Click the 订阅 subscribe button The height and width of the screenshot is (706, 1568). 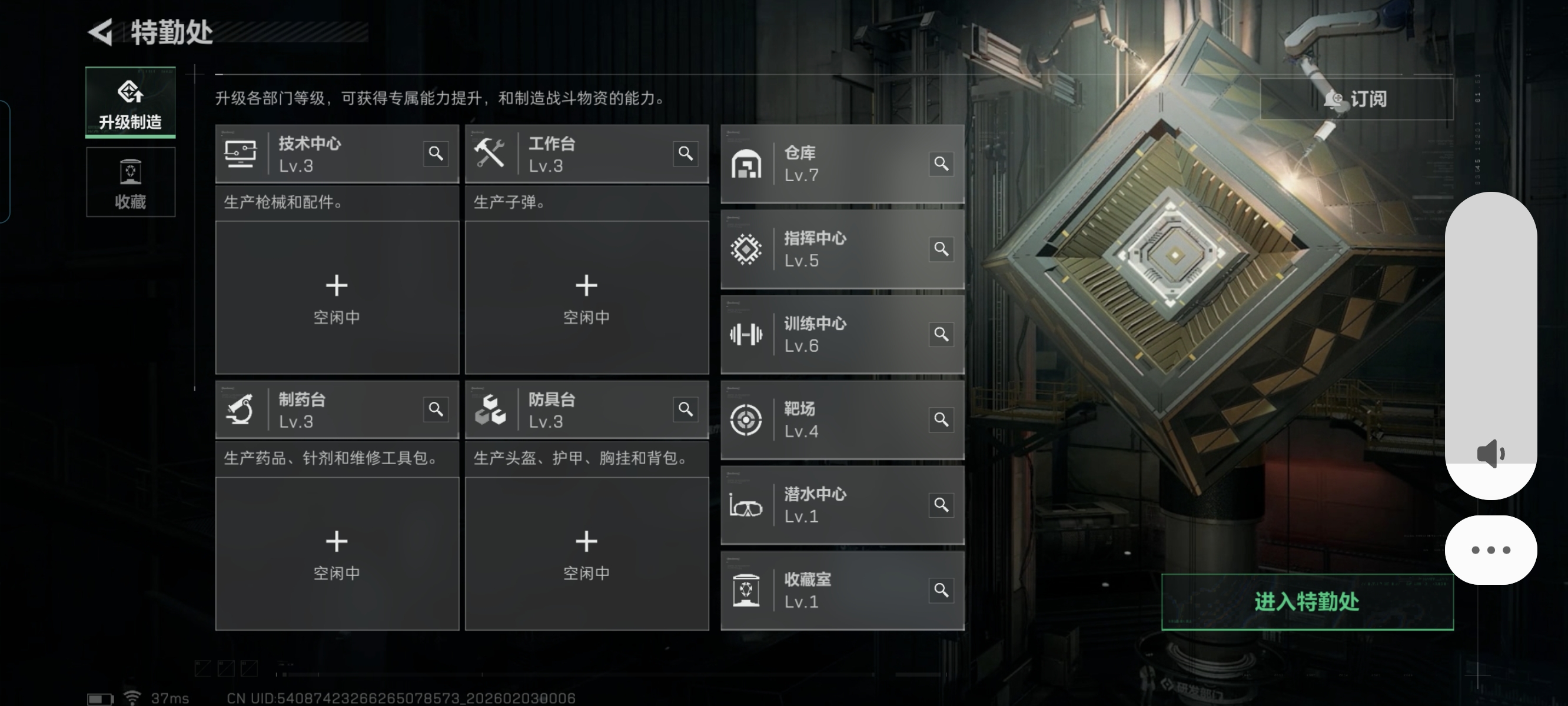[x=1356, y=99]
